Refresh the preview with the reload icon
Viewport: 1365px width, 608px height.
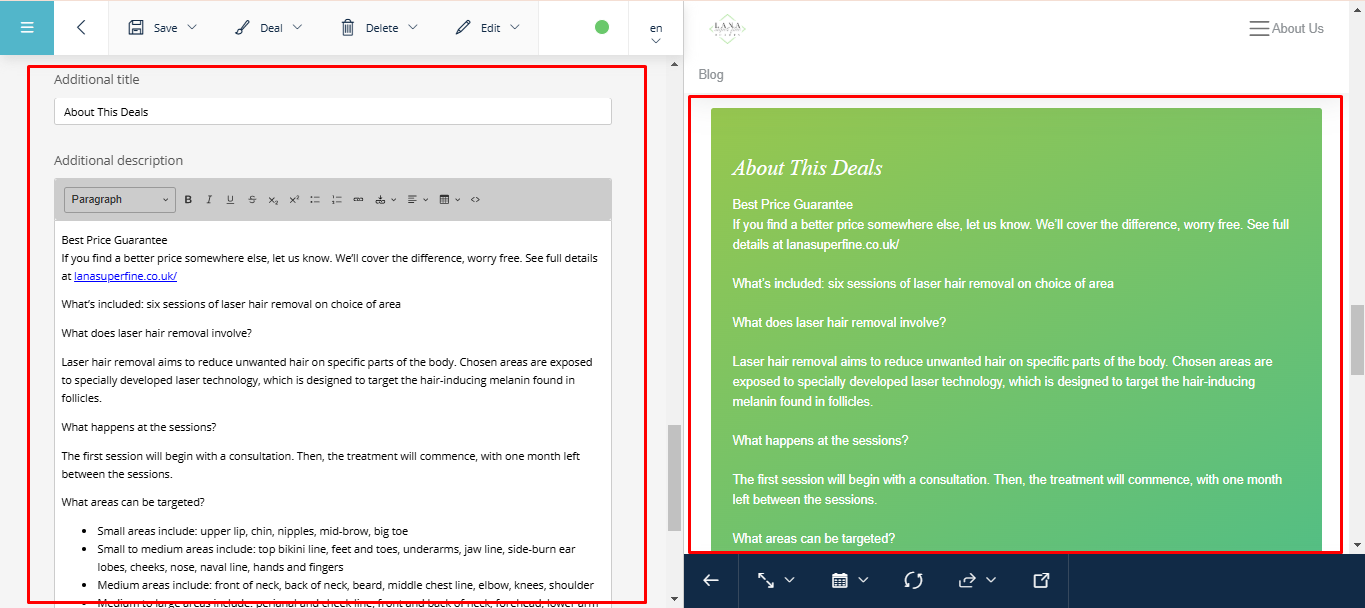click(912, 580)
